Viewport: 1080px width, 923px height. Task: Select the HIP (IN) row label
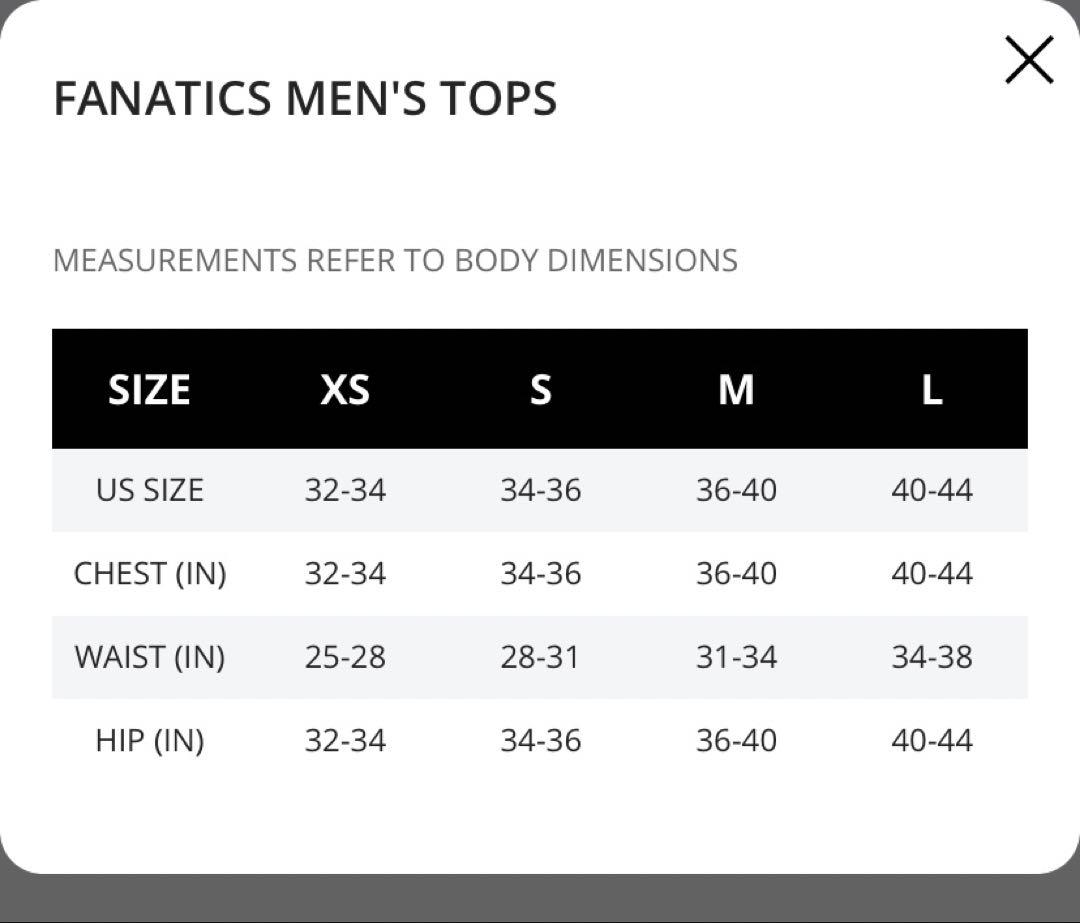149,740
